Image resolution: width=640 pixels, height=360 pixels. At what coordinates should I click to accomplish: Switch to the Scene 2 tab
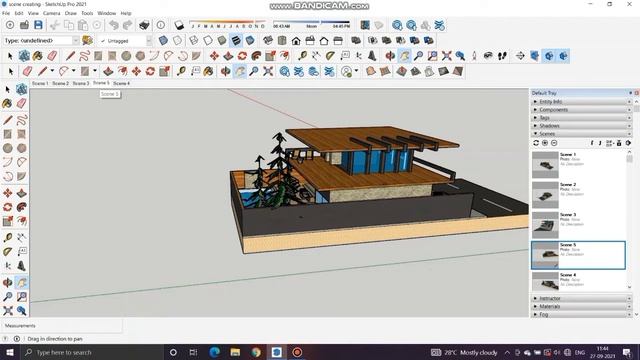click(60, 83)
